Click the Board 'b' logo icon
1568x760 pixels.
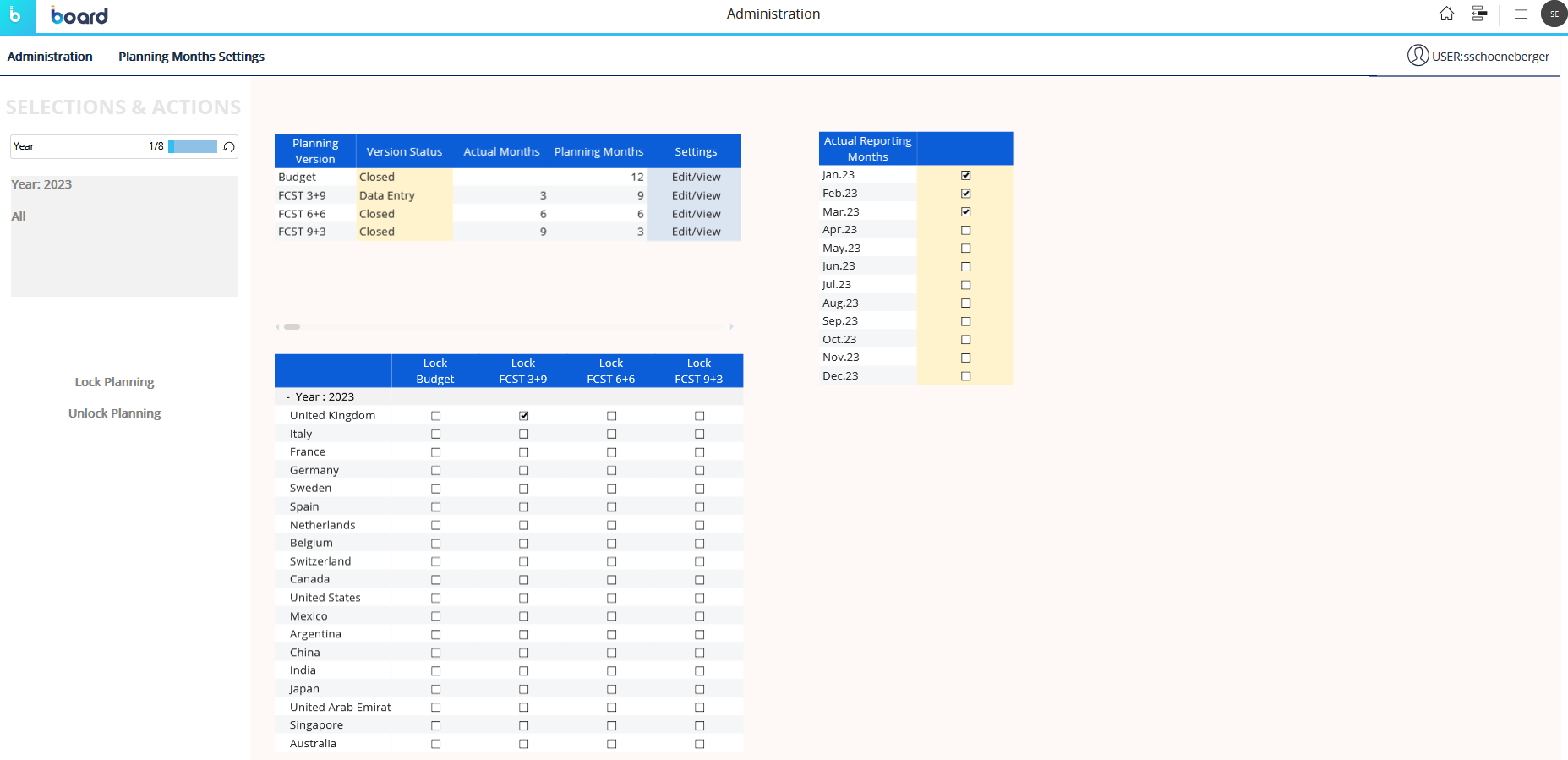tap(15, 16)
